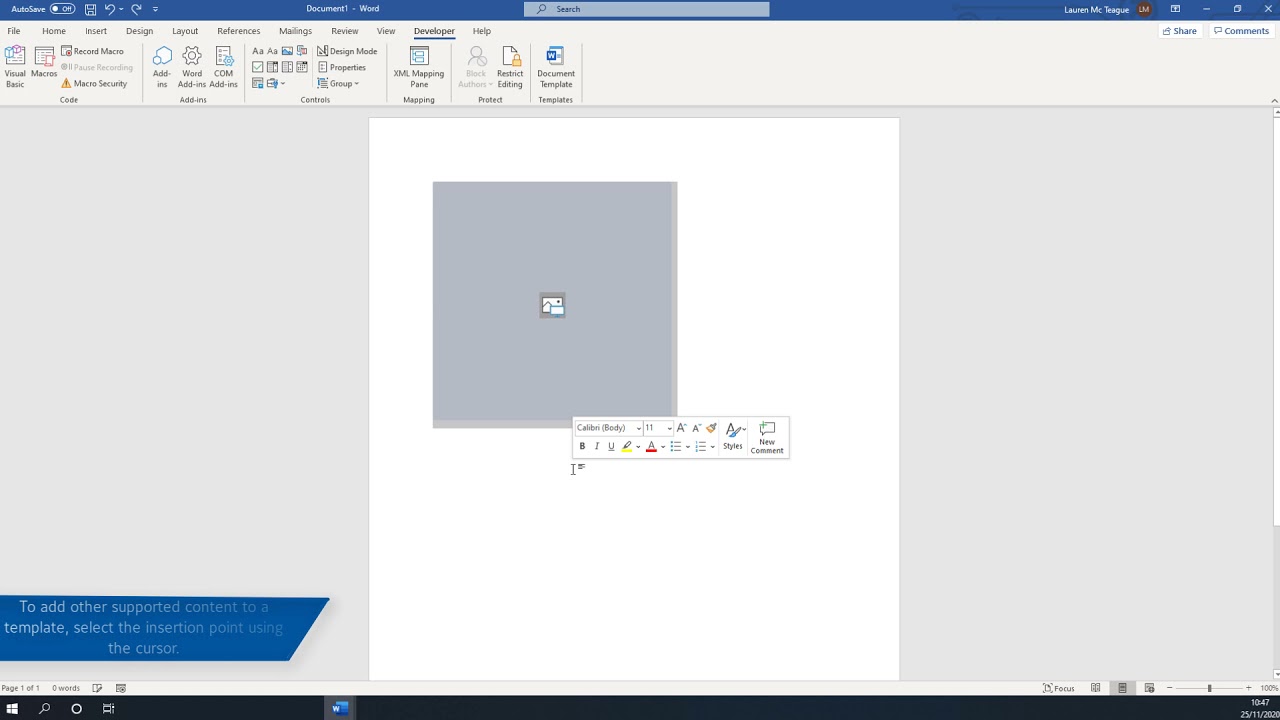Switch to the Design tab
Image resolution: width=1280 pixels, height=720 pixels.
(139, 31)
